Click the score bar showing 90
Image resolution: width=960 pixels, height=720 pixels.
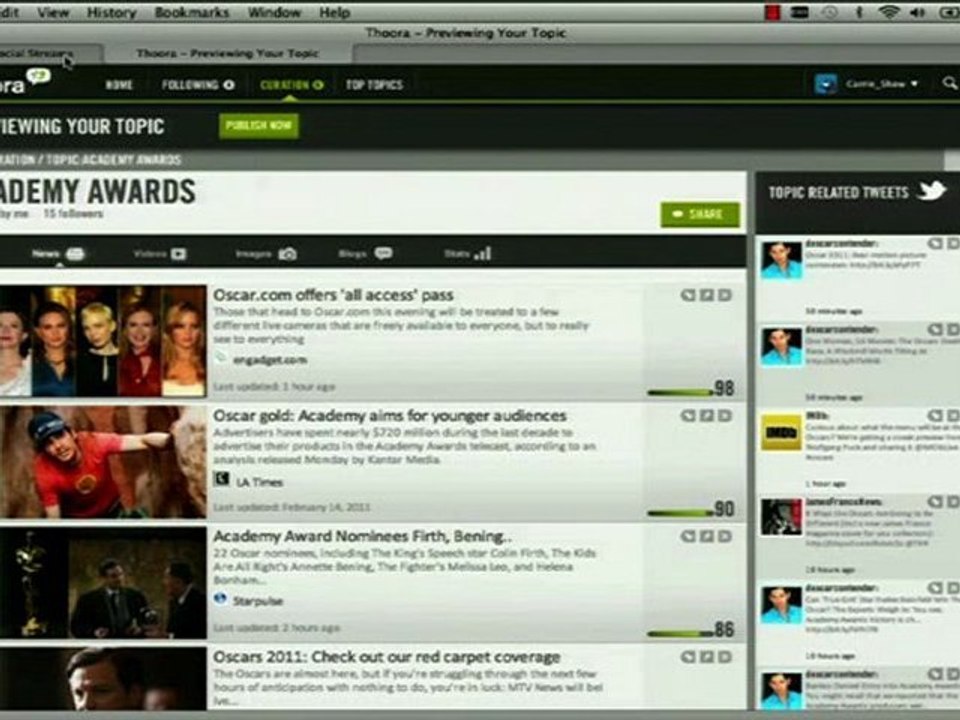point(681,512)
